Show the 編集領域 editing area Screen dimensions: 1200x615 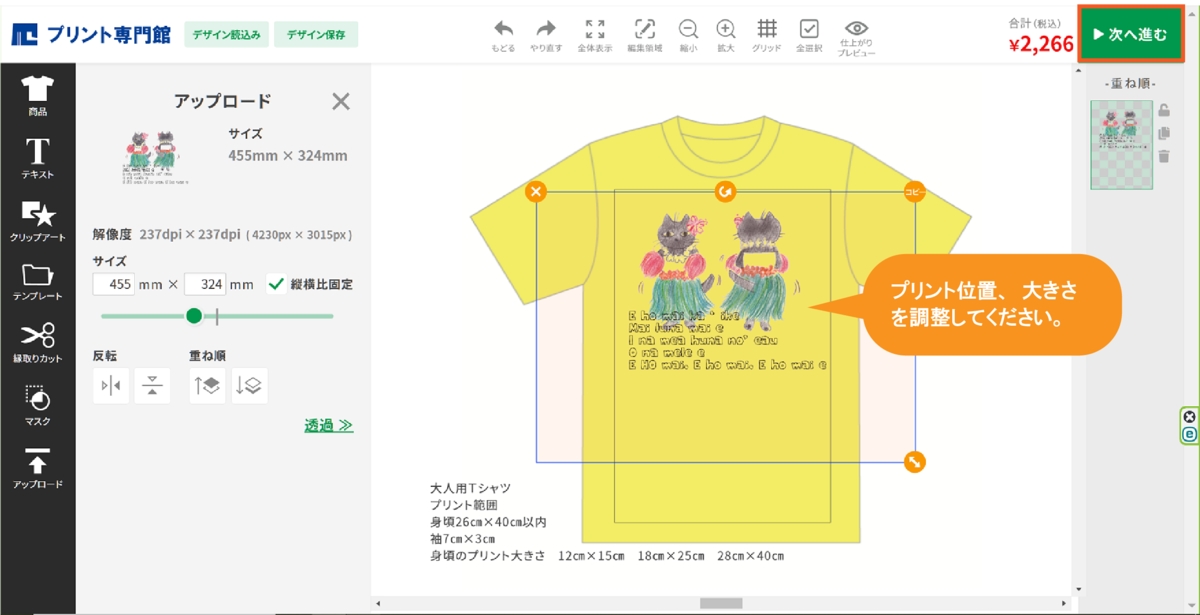(x=645, y=35)
